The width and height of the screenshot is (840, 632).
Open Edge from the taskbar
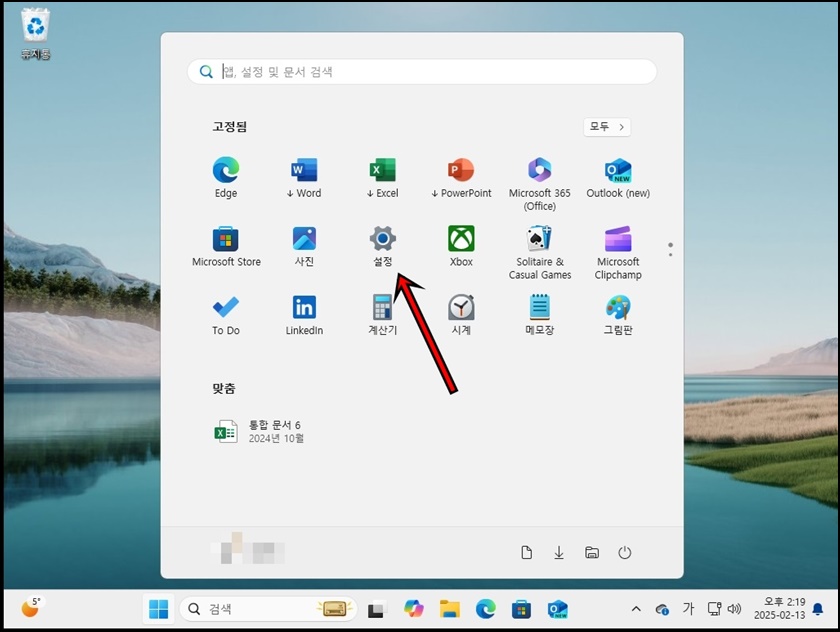point(485,609)
